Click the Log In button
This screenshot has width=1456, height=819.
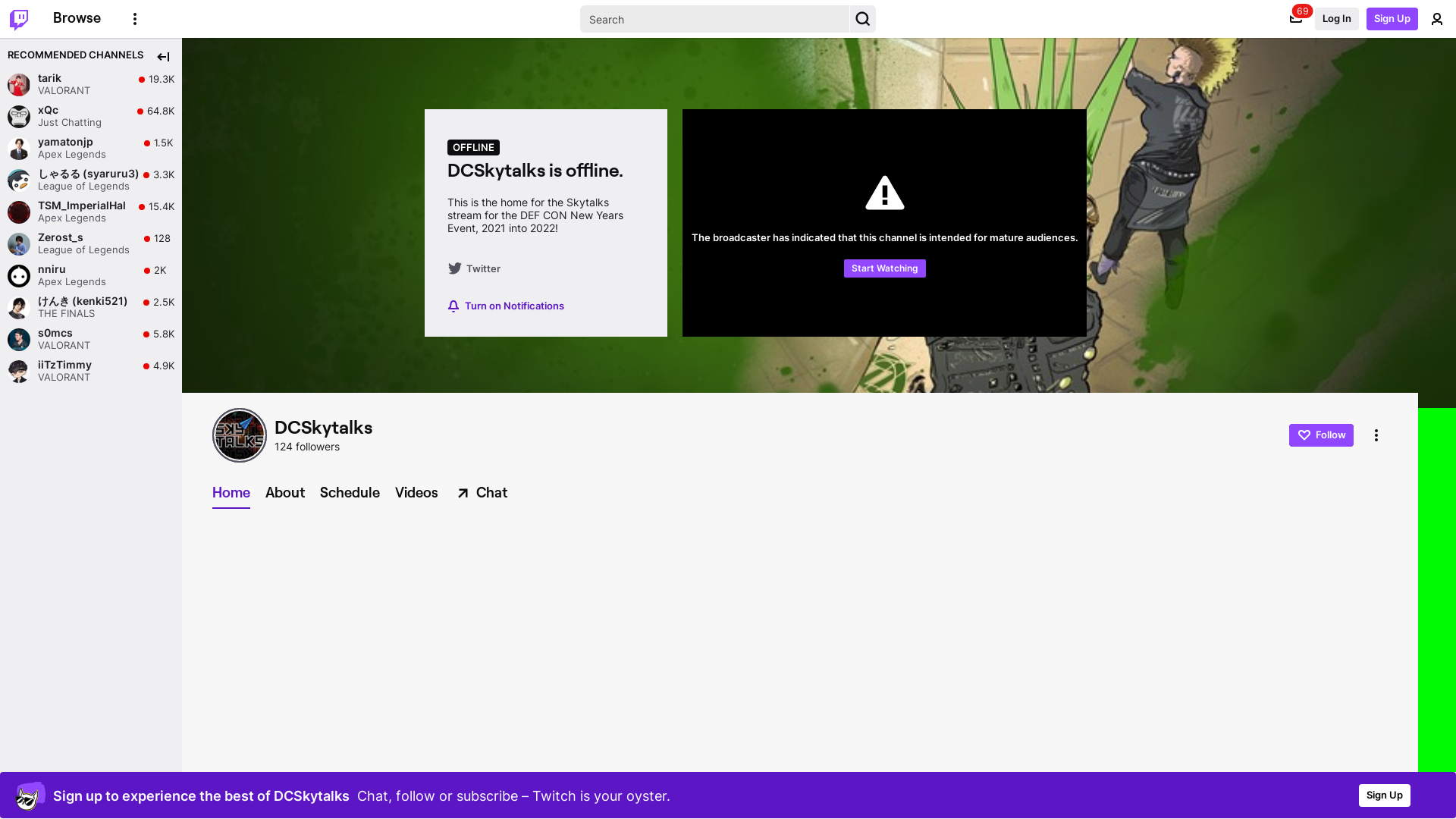[1336, 19]
